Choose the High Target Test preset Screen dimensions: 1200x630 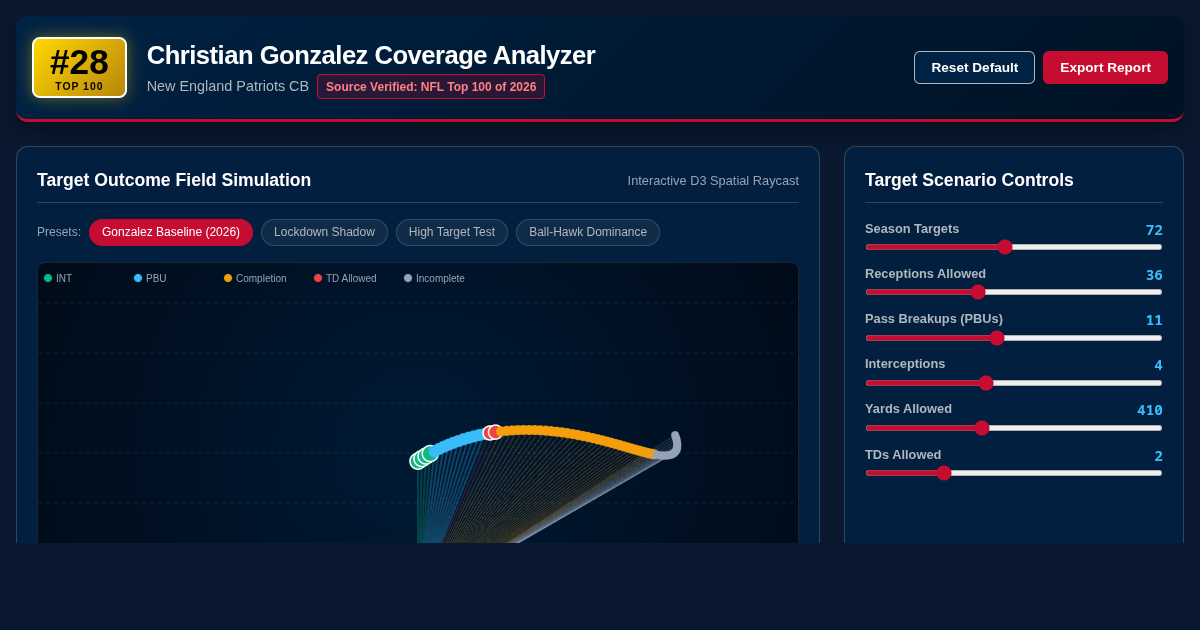(x=452, y=232)
